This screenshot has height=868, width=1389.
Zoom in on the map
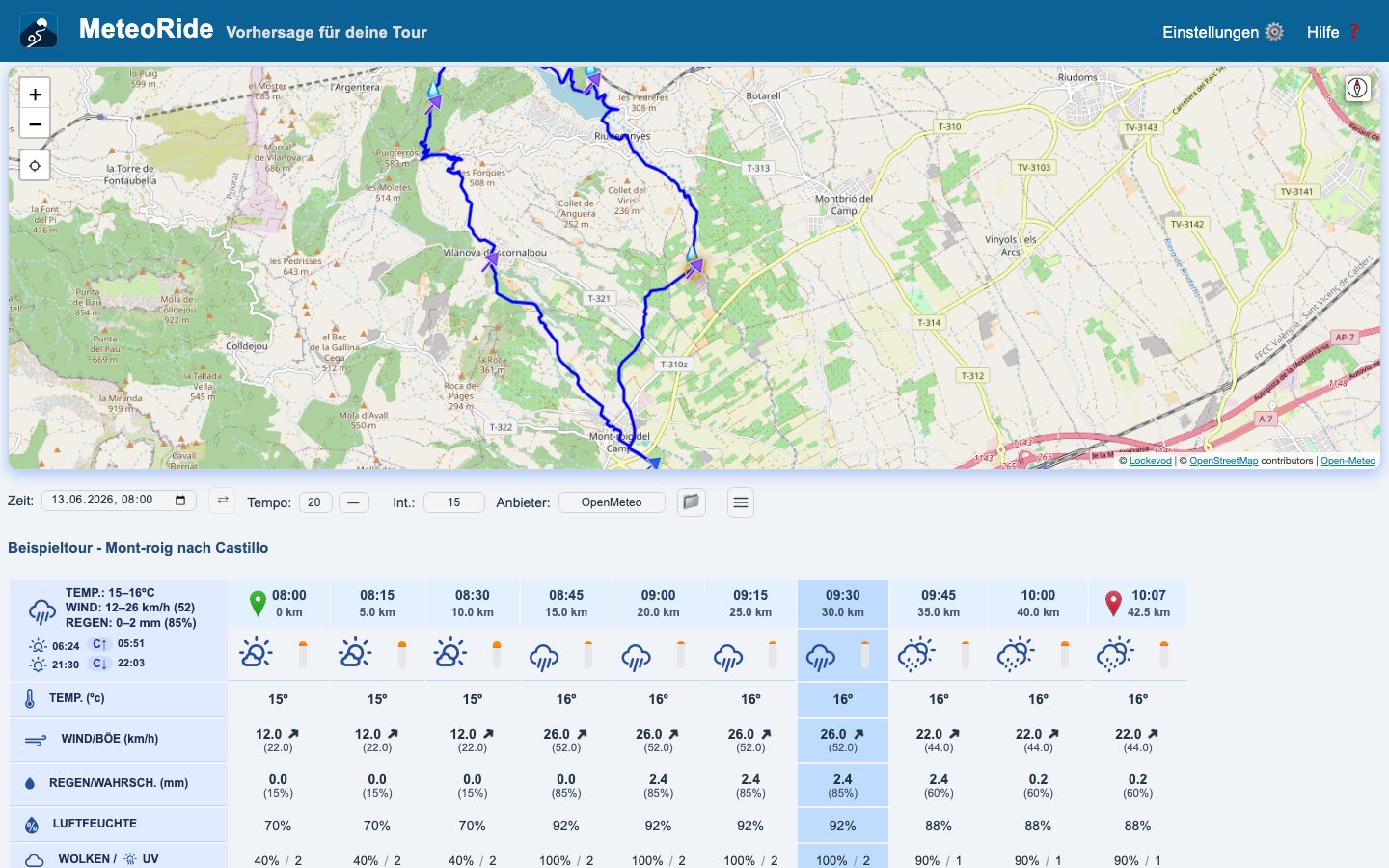pyautogui.click(x=35, y=94)
